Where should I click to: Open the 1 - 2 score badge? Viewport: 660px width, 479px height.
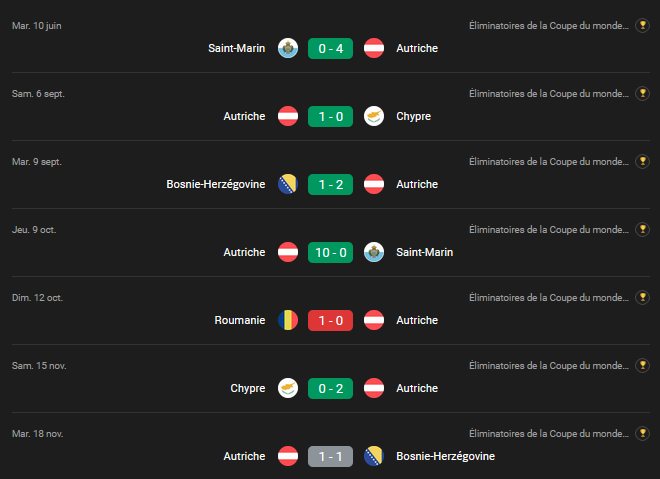330,184
